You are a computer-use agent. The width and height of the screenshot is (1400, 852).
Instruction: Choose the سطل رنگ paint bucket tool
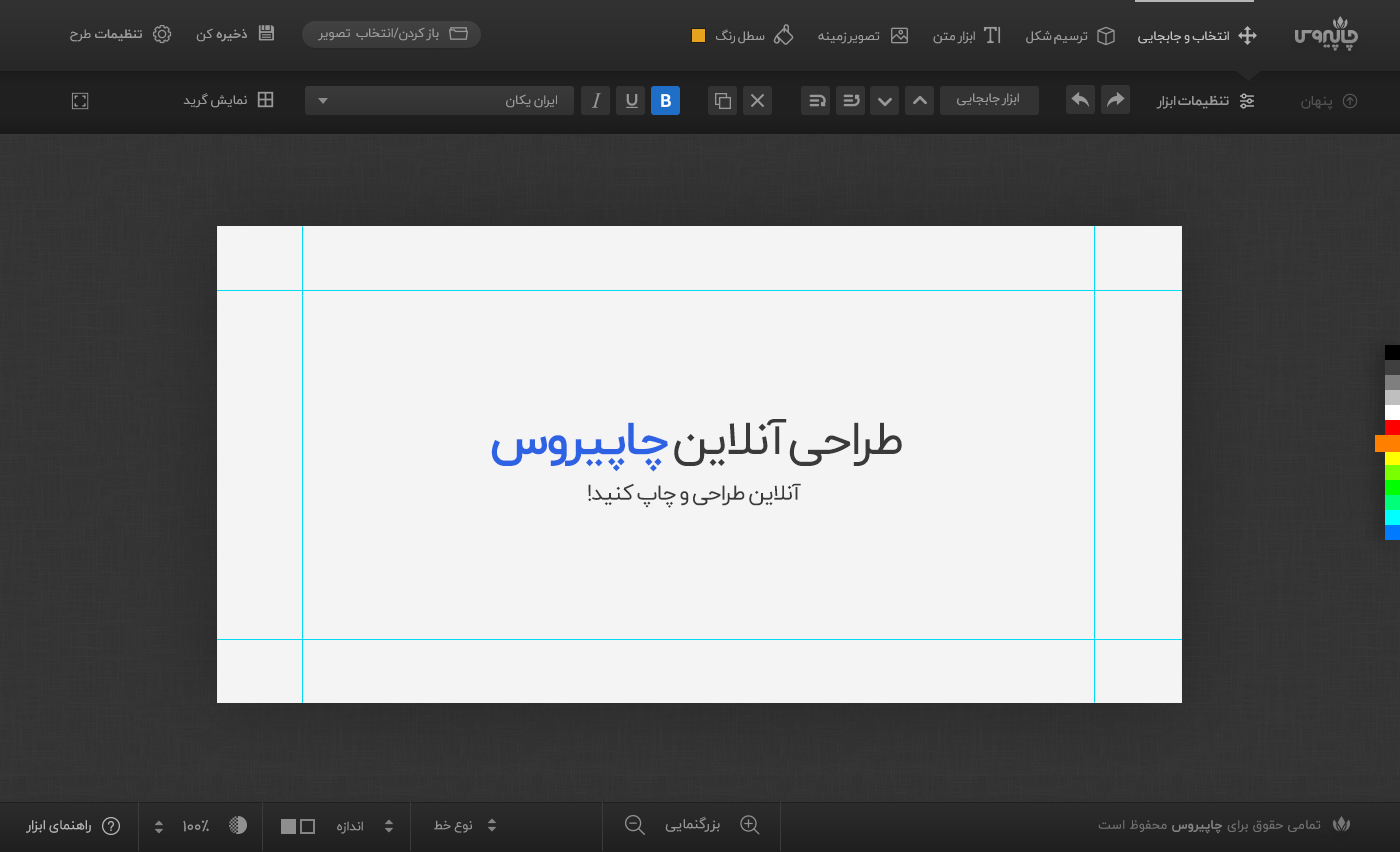pyautogui.click(x=755, y=36)
